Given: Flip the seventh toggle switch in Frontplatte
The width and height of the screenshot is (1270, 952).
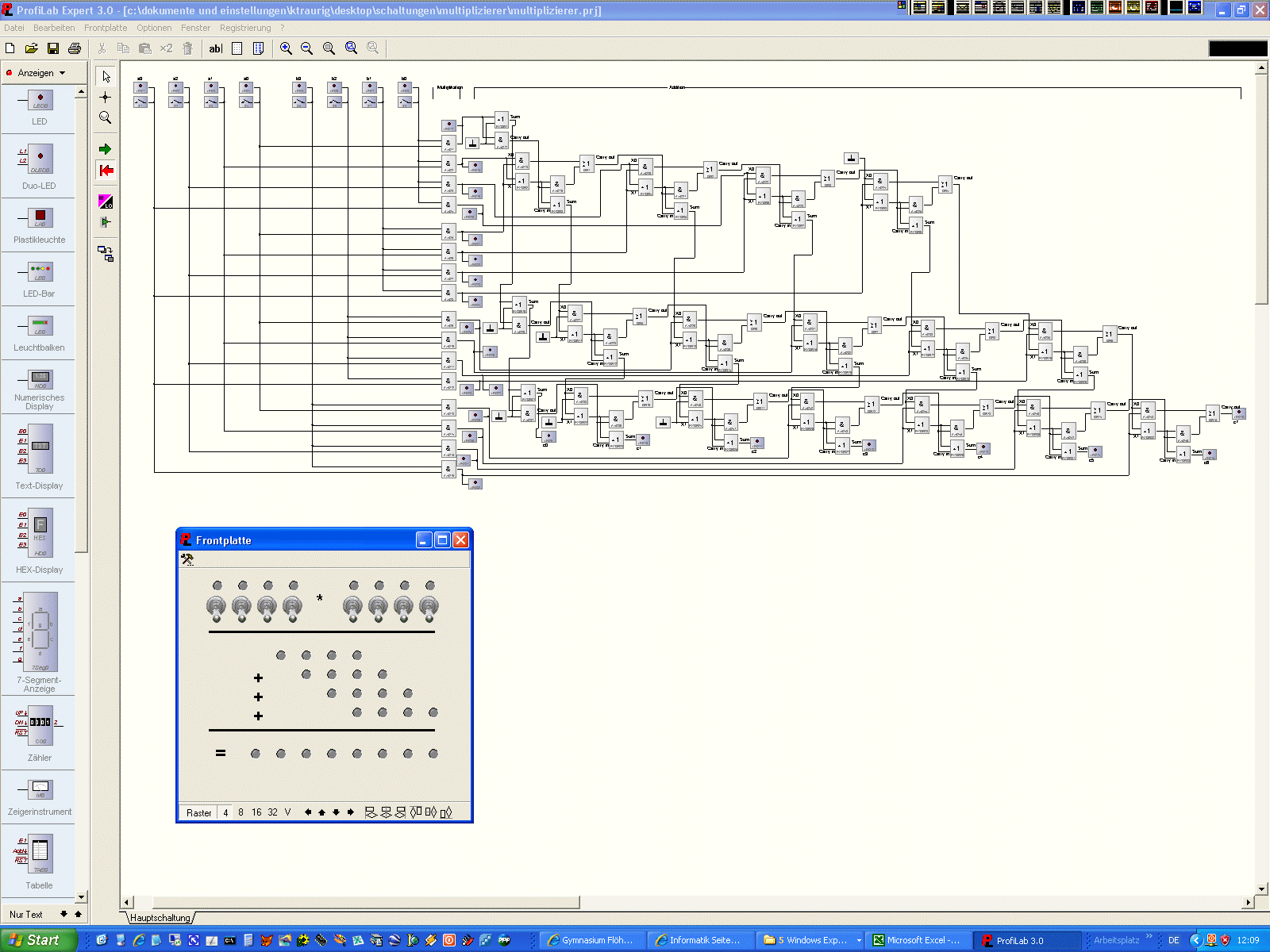Looking at the screenshot, I should tap(404, 608).
